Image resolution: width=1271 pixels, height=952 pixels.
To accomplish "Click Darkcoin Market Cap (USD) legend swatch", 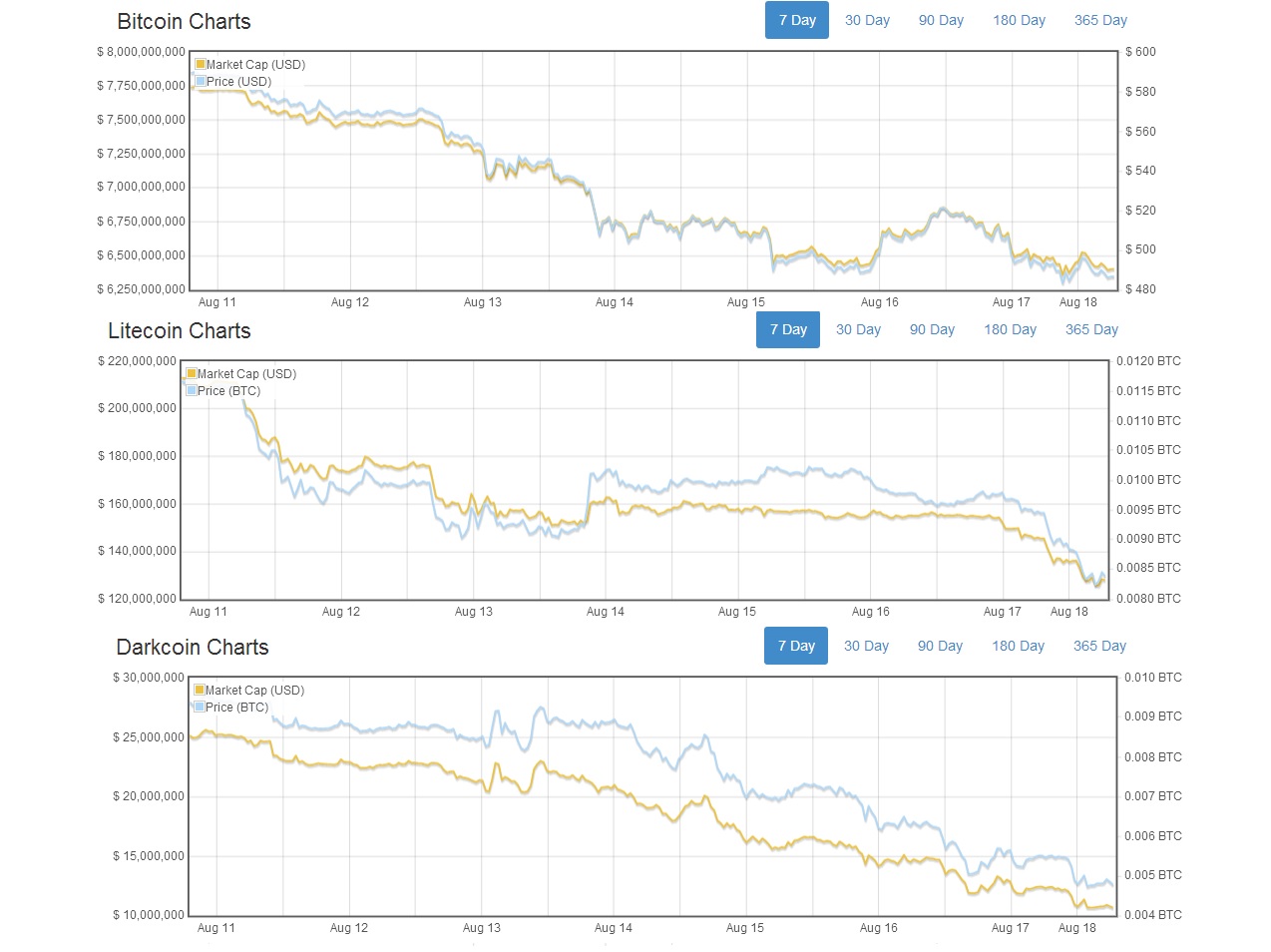I will (200, 690).
